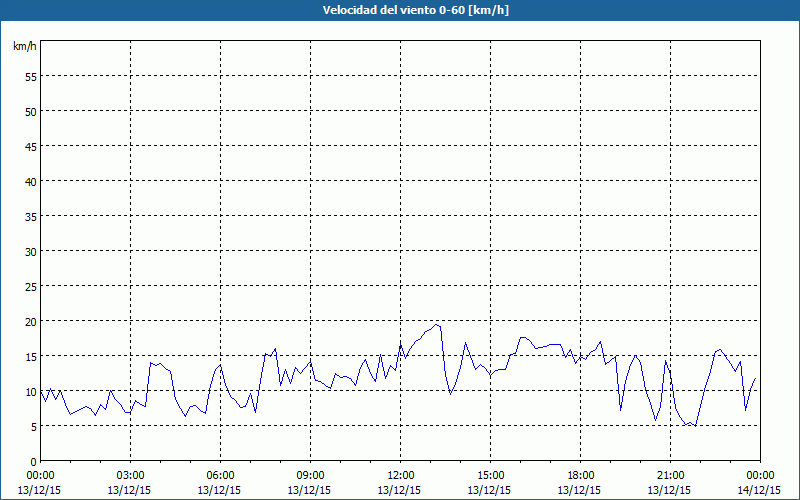Click the 13/12/15 date under 03:00
This screenshot has height=500, width=800.
[130, 490]
